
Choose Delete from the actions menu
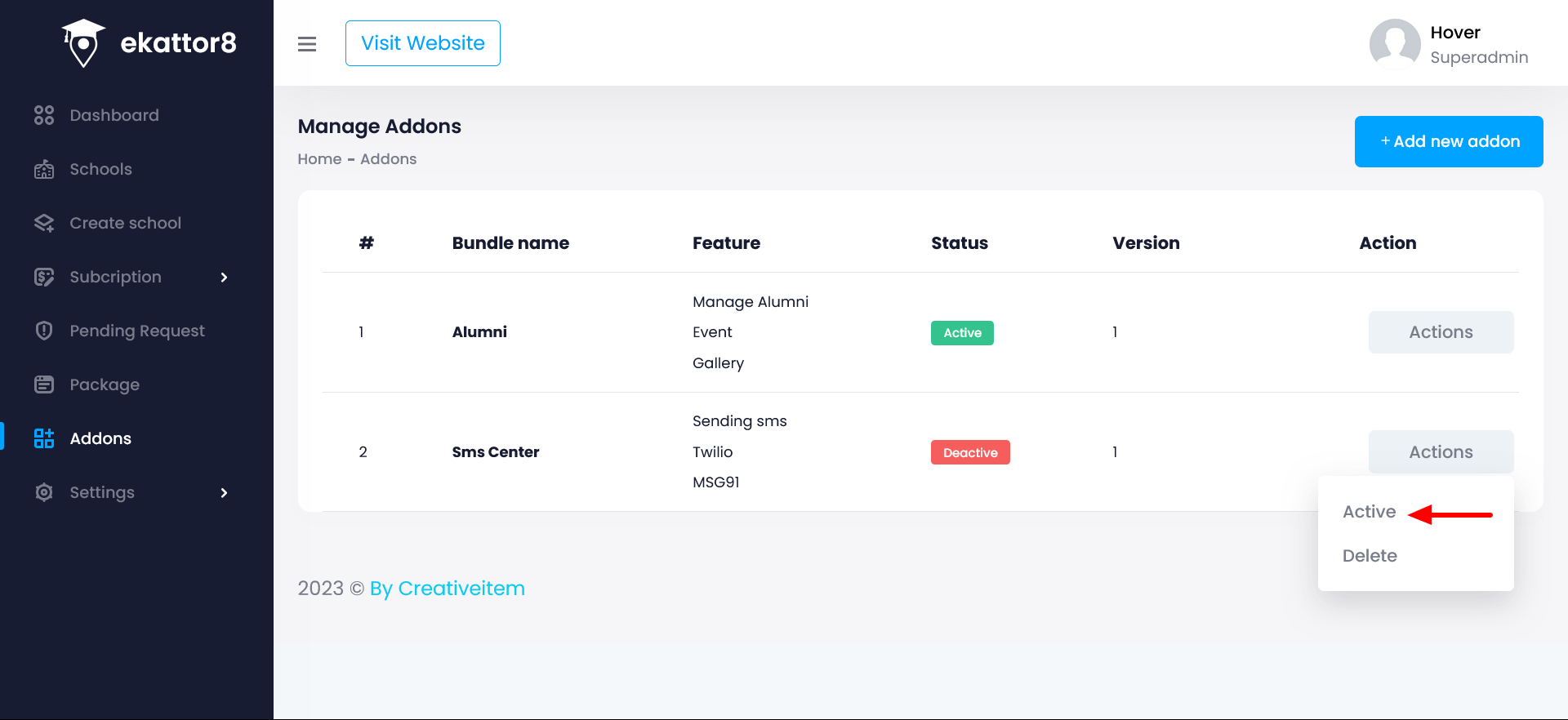coord(1370,556)
